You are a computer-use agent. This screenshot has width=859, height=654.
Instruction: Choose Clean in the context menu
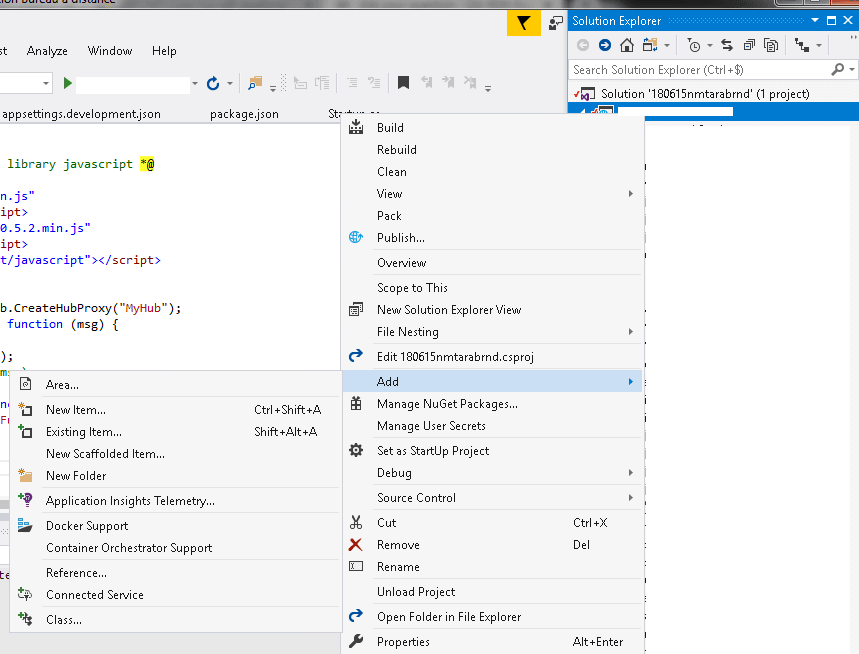click(x=493, y=172)
